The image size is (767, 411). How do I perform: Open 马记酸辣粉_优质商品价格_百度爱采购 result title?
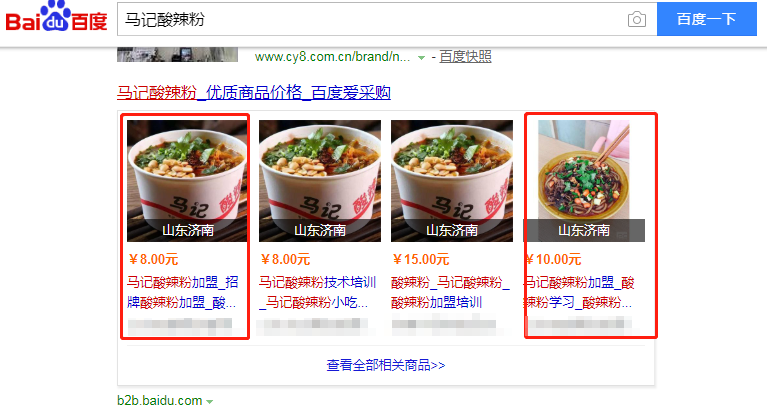click(254, 92)
